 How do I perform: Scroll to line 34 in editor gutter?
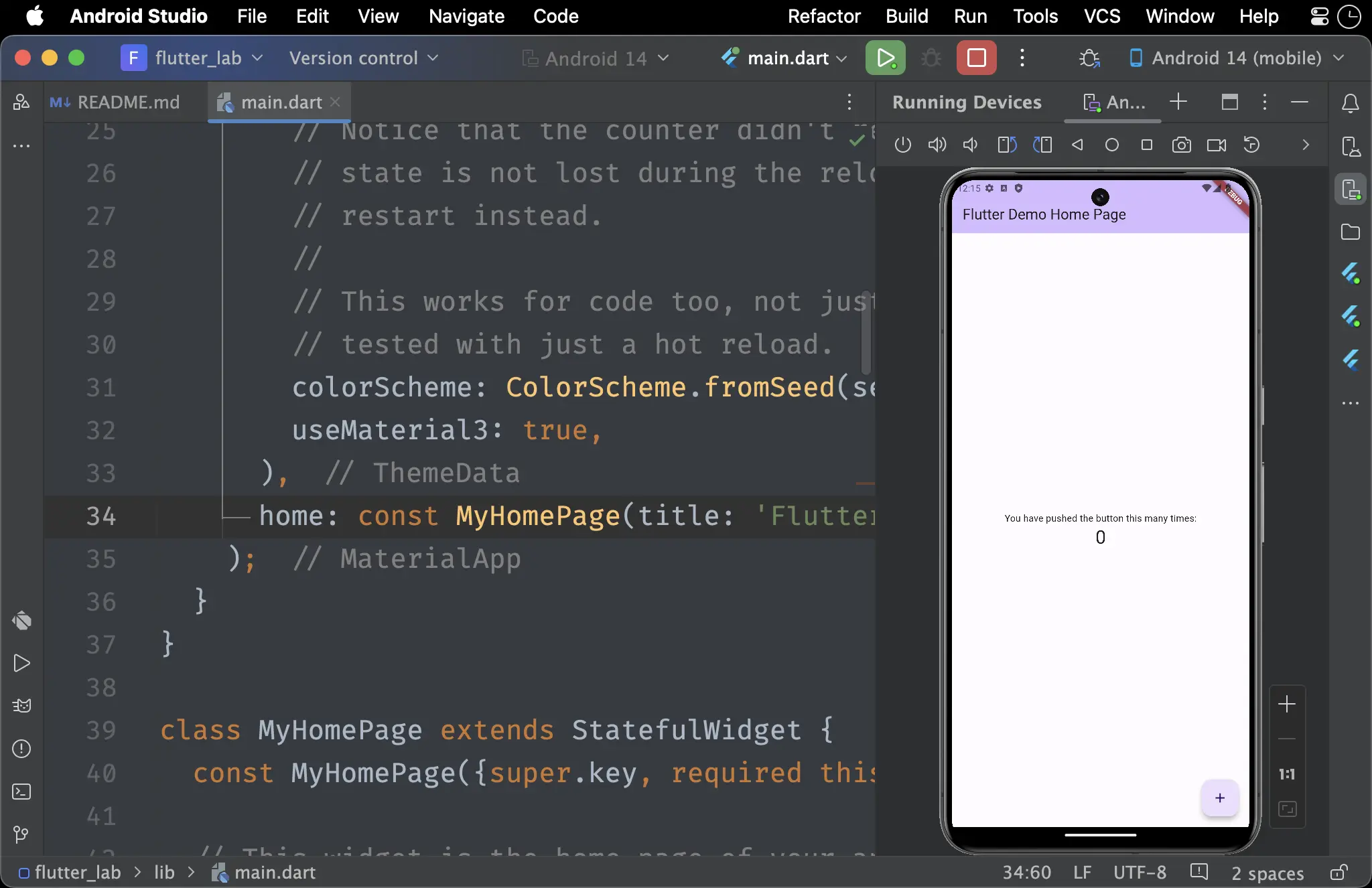click(x=99, y=515)
